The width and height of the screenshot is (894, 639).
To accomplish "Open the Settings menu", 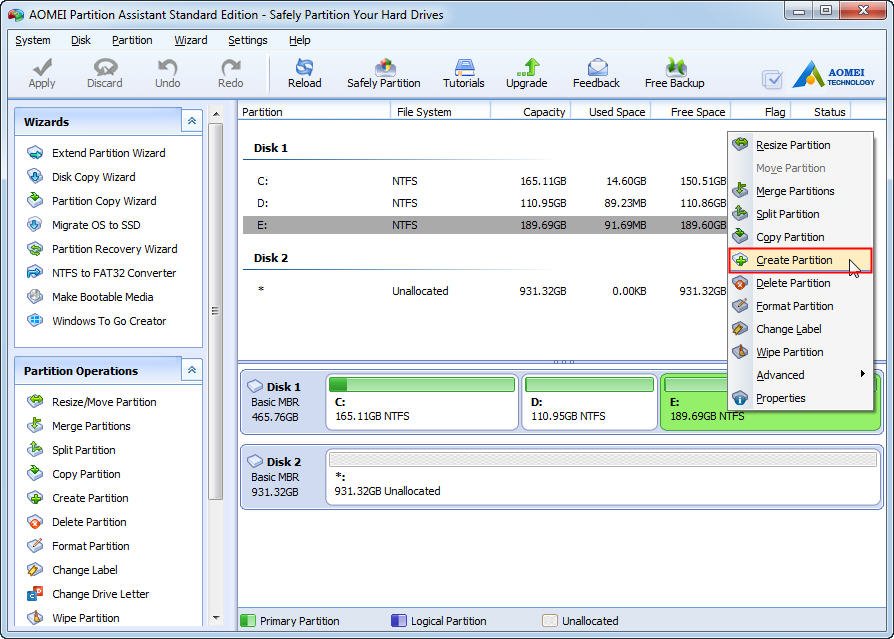I will (x=247, y=40).
